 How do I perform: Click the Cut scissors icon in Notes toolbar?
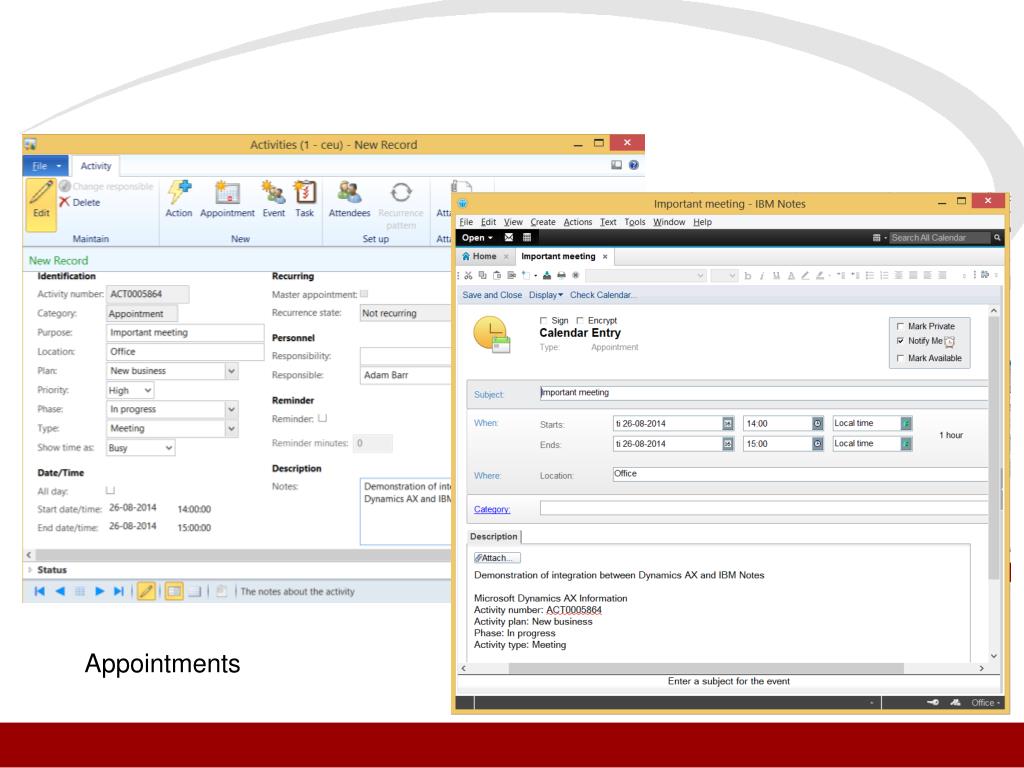point(468,276)
